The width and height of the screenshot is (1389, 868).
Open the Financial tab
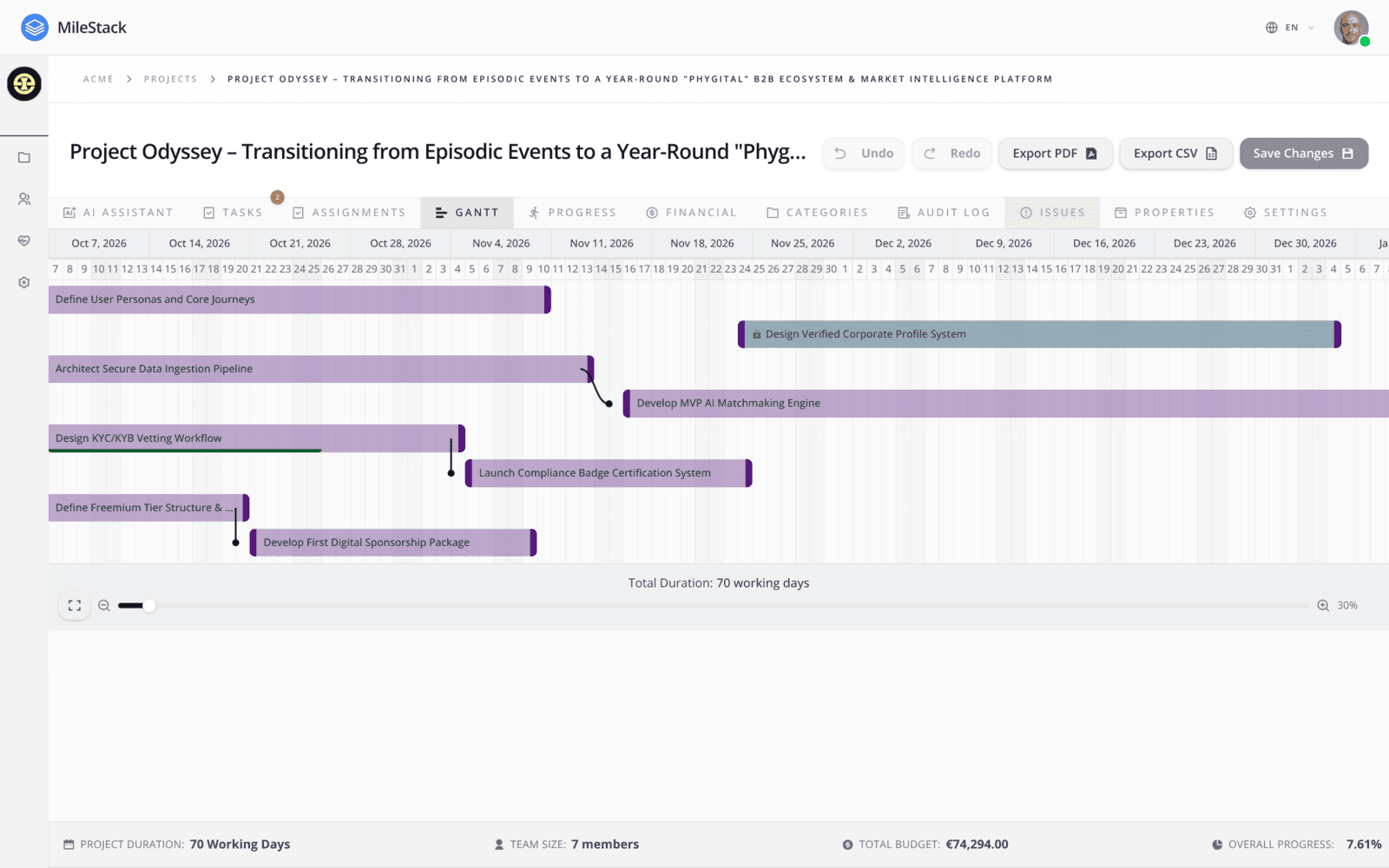pos(691,213)
